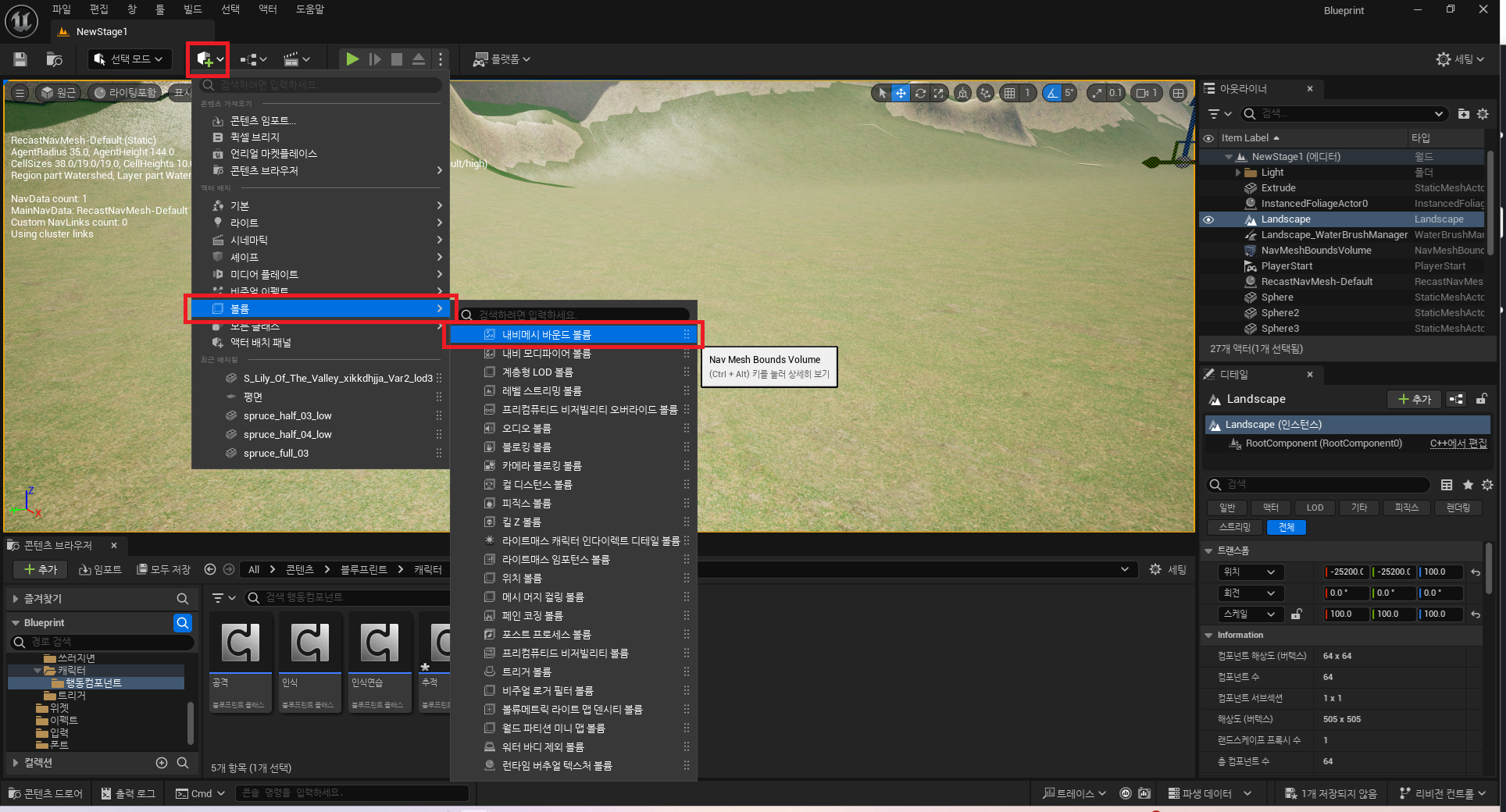The height and width of the screenshot is (812, 1506).
Task: Open the Shapes (셰이프) submenu
Action: 320,257
